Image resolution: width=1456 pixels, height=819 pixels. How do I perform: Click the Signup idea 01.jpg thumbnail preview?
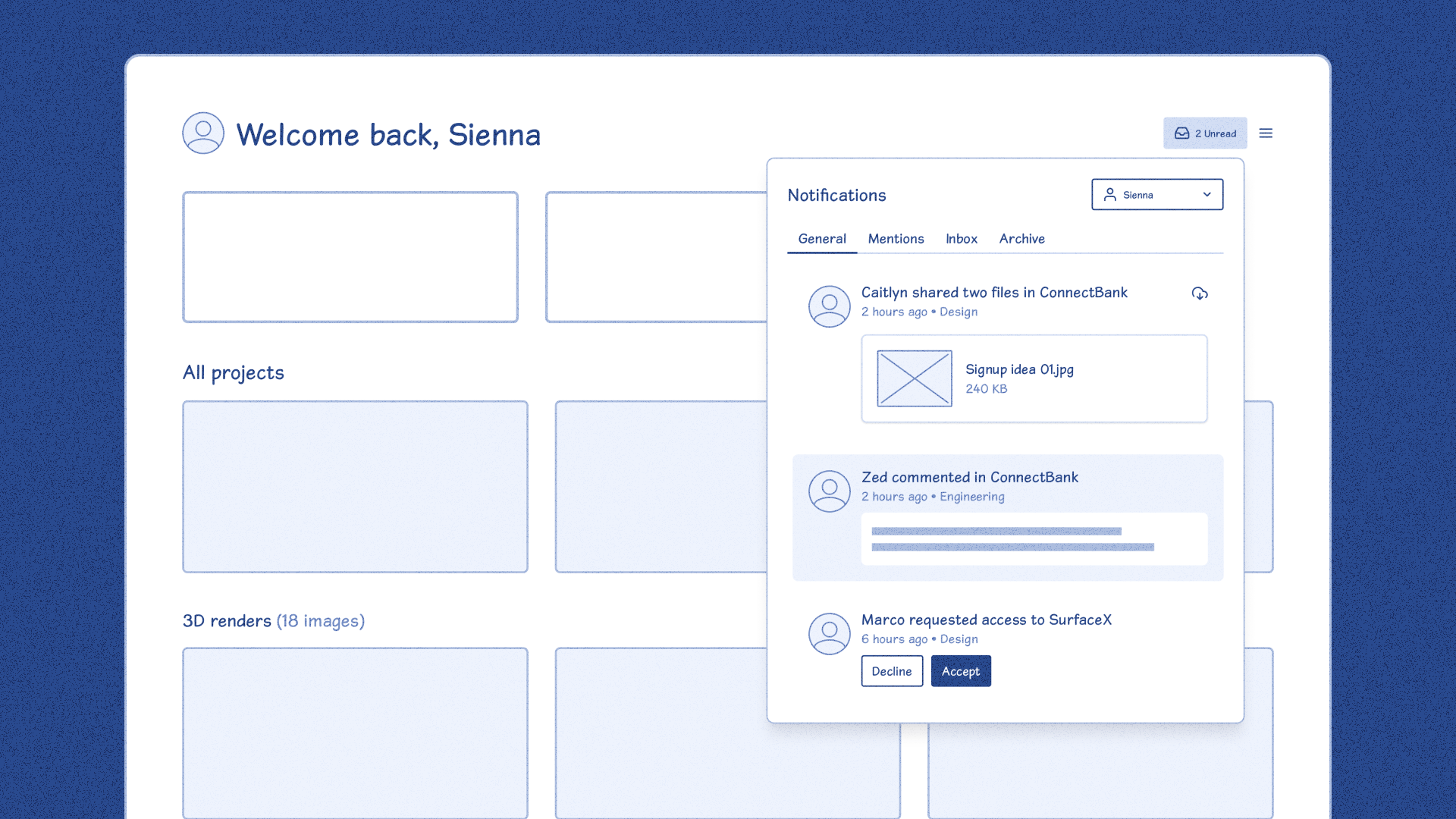911,378
